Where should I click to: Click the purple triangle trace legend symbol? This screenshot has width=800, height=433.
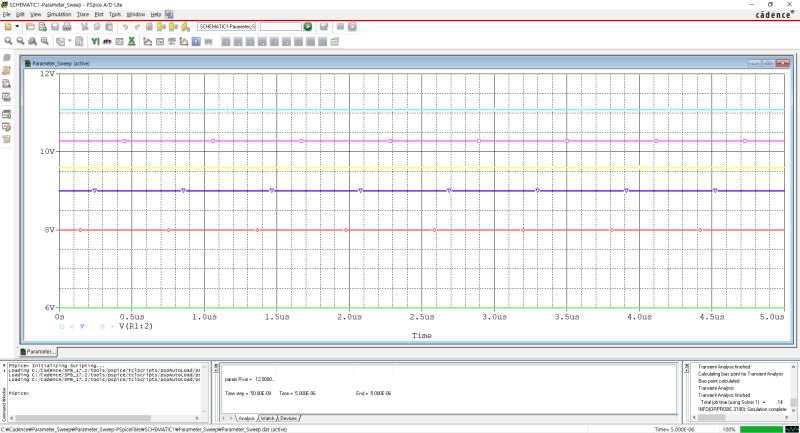pos(82,326)
